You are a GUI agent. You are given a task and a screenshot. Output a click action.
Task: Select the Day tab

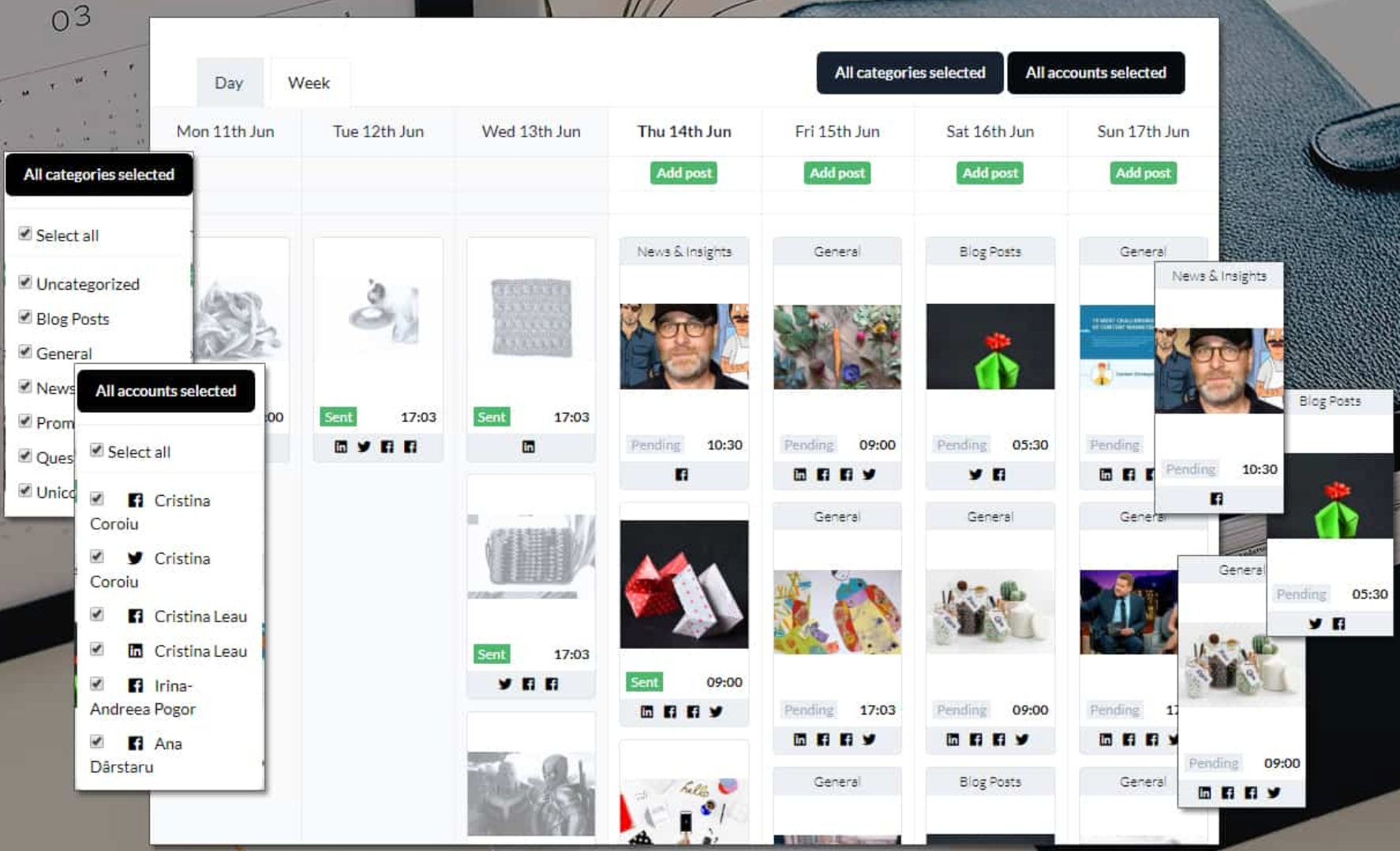pos(229,82)
